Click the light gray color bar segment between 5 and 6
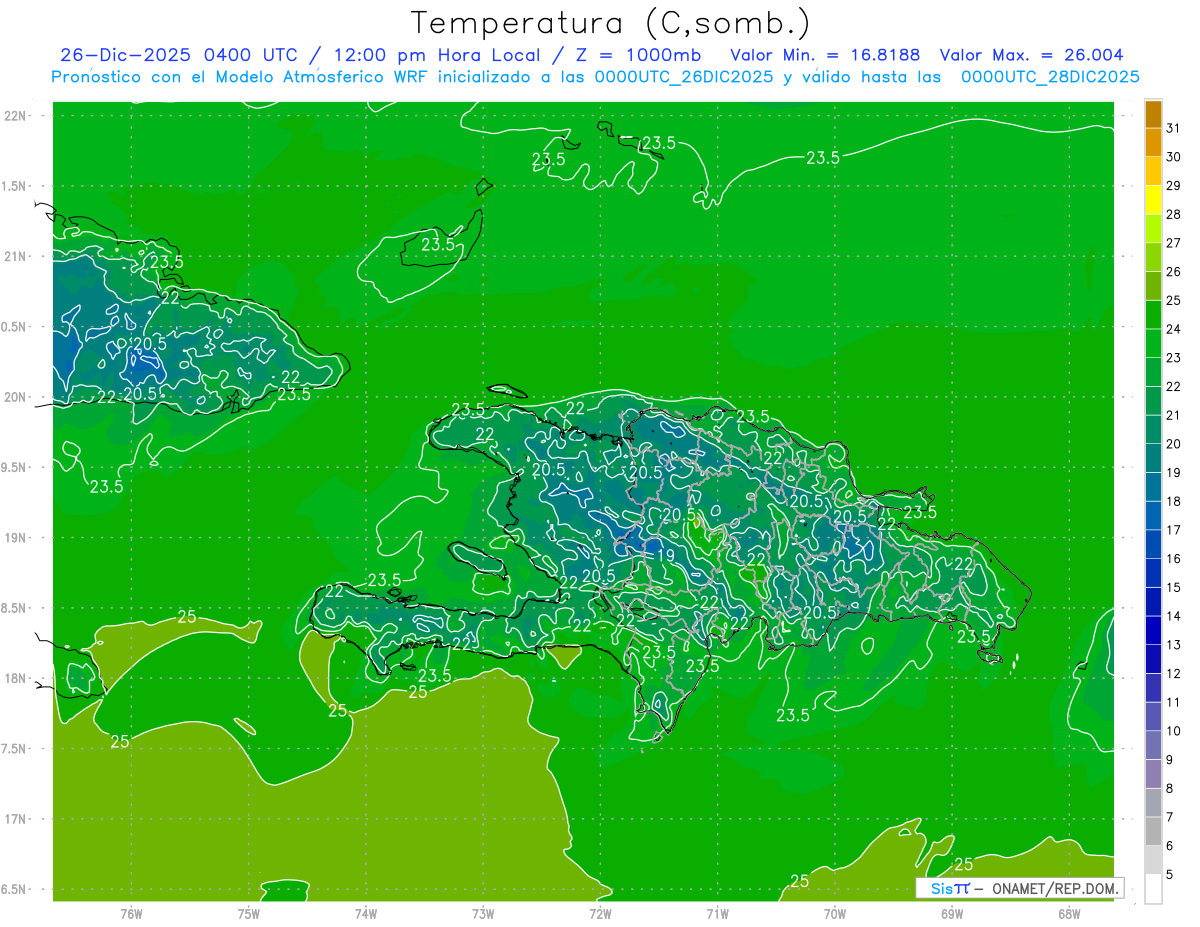The image size is (1200, 927). [1153, 860]
